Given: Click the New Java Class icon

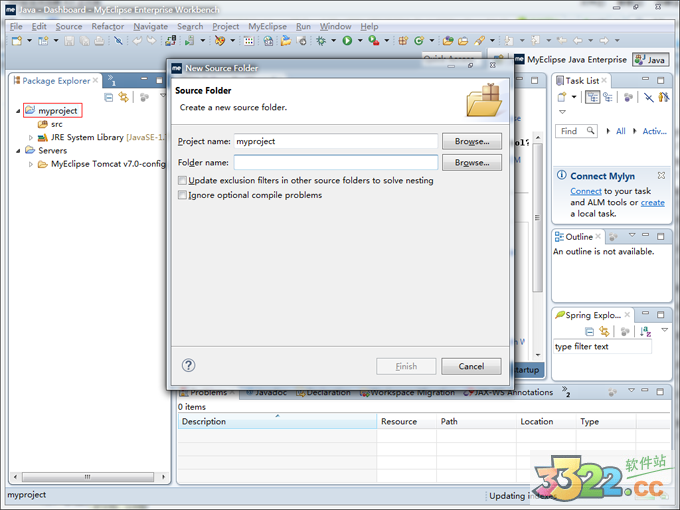Looking at the screenshot, I should click(x=419, y=41).
